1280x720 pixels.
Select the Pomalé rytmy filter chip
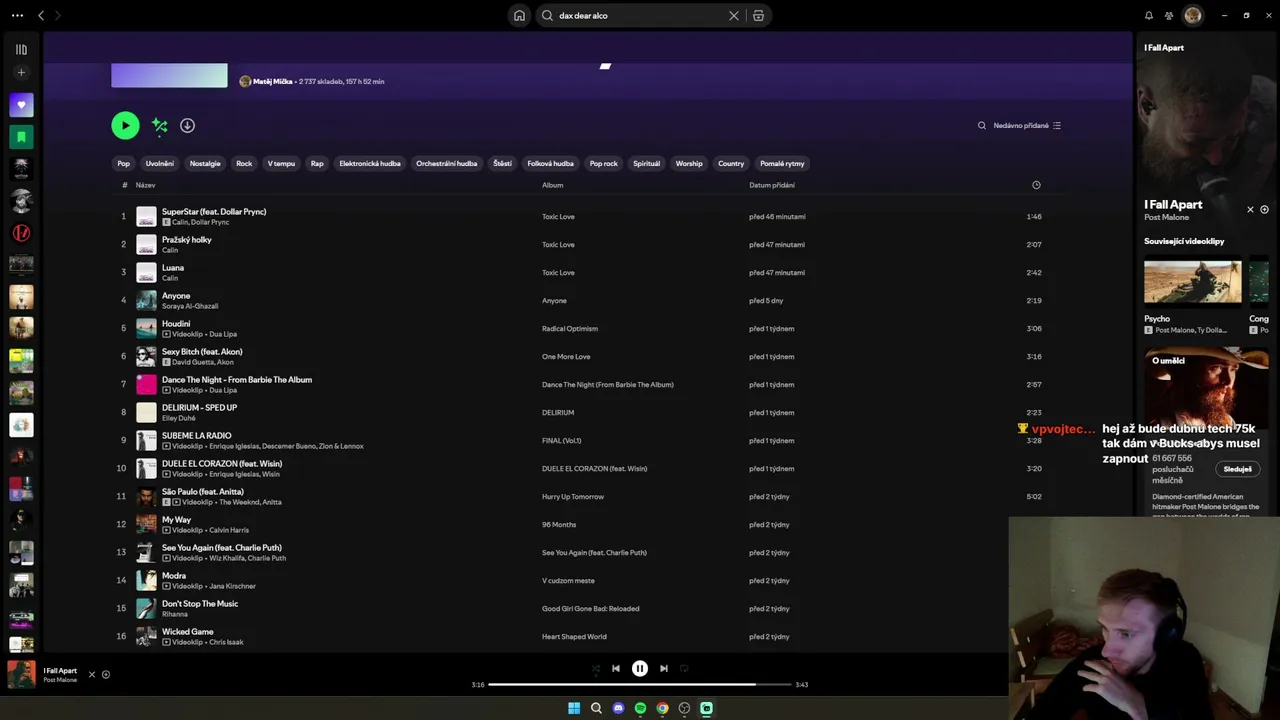pos(782,164)
